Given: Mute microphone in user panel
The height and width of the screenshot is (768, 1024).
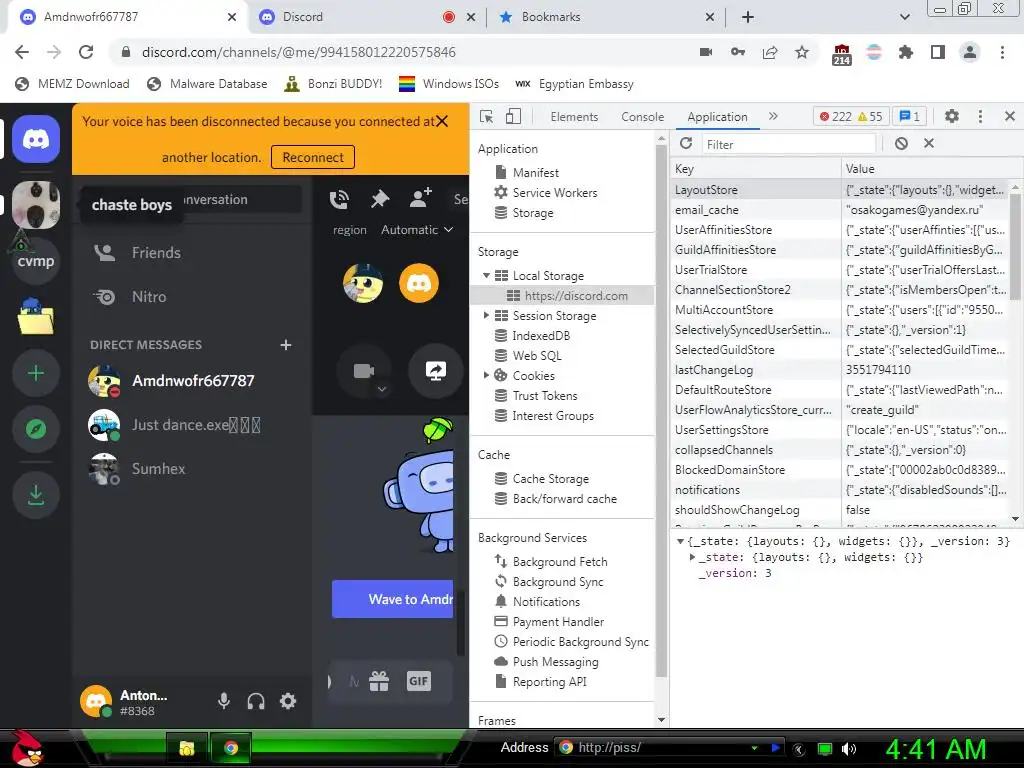Looking at the screenshot, I should [x=224, y=701].
